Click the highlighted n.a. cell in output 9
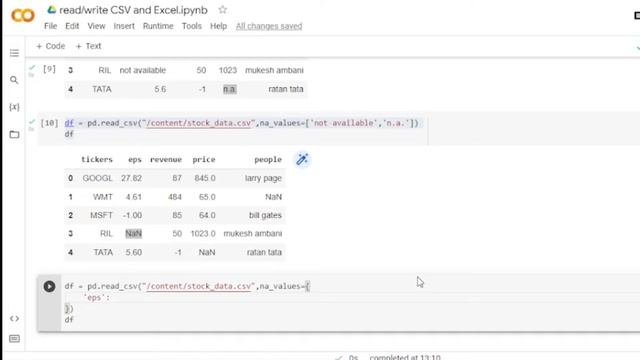The height and width of the screenshot is (360, 640). [x=229, y=89]
